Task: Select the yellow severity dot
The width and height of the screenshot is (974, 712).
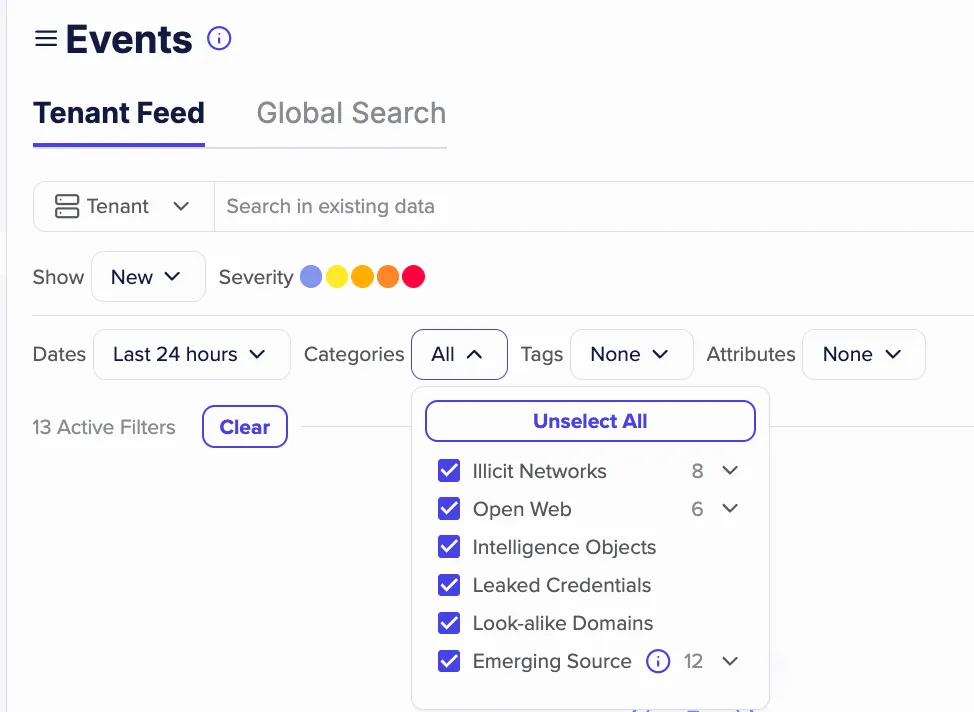Action: point(337,276)
